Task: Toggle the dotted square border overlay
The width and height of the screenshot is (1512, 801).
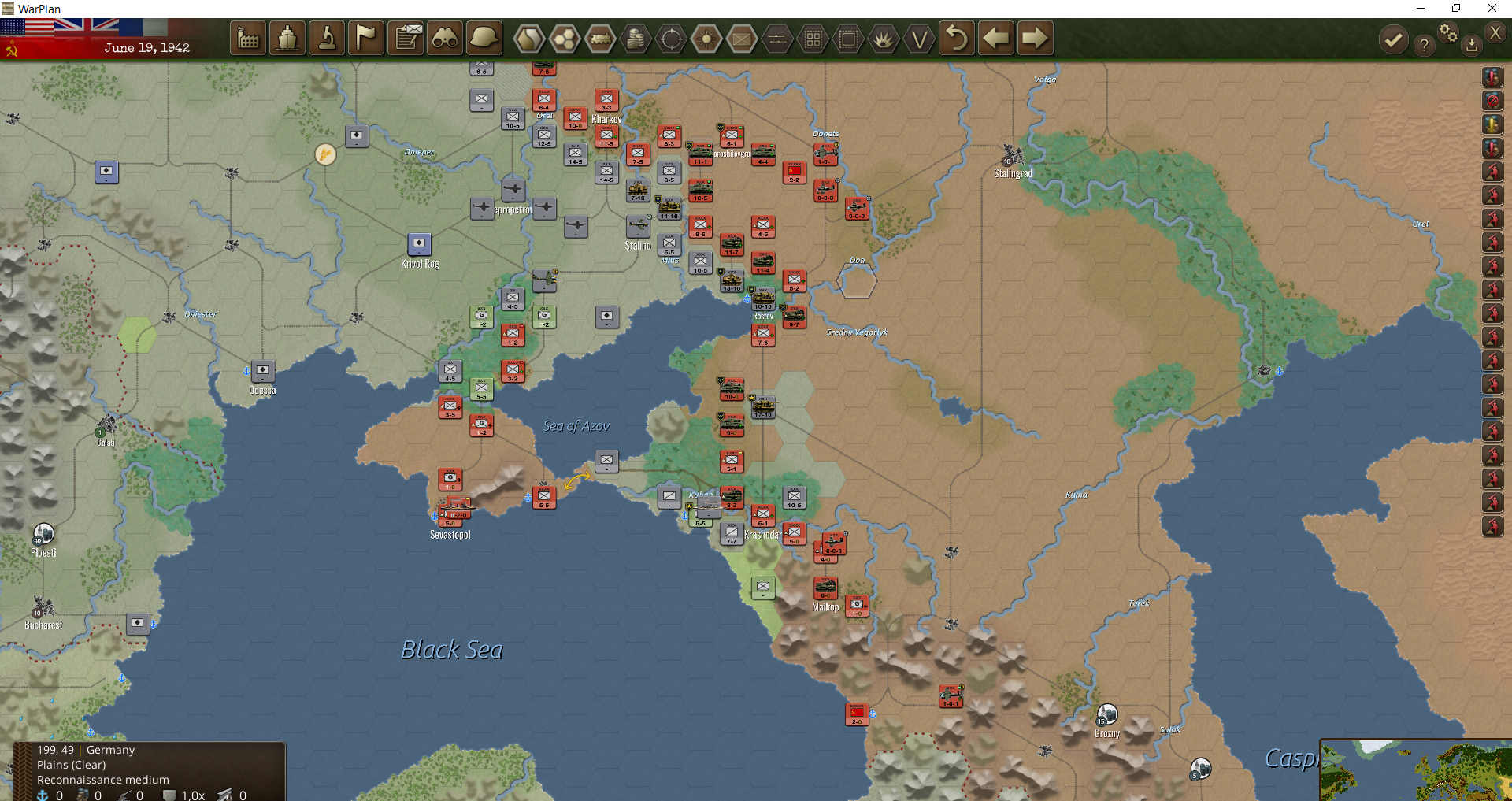Action: [848, 39]
